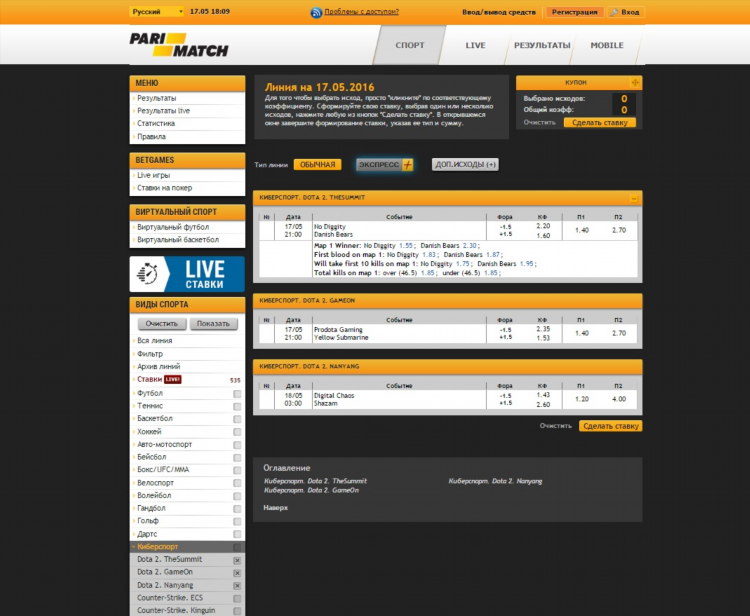This screenshot has width=750, height=616.
Task: Collapse the Dota 2 TheSummit section
Action: coord(634,198)
